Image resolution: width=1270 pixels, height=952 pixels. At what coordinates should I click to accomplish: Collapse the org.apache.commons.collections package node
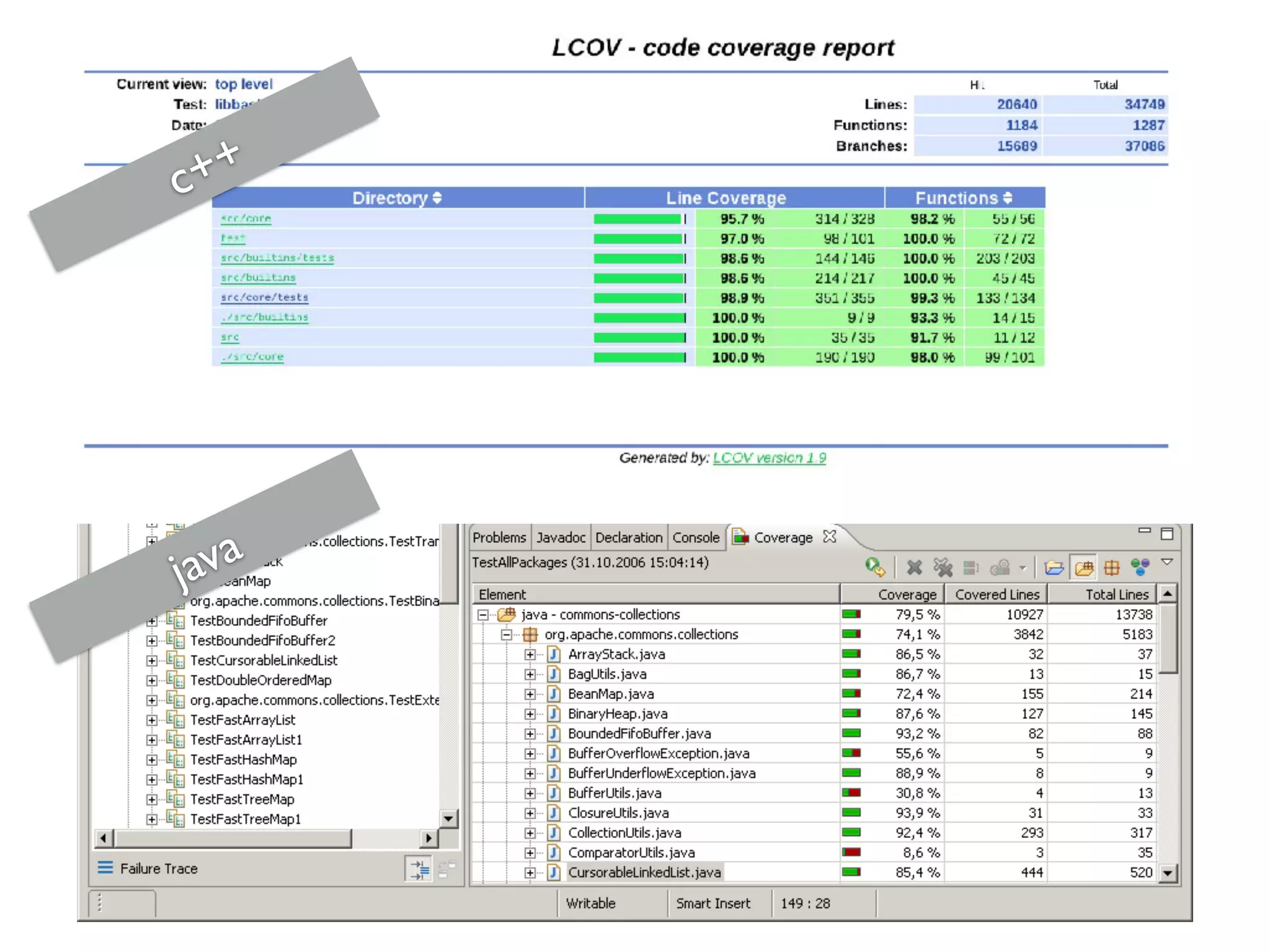coord(507,635)
